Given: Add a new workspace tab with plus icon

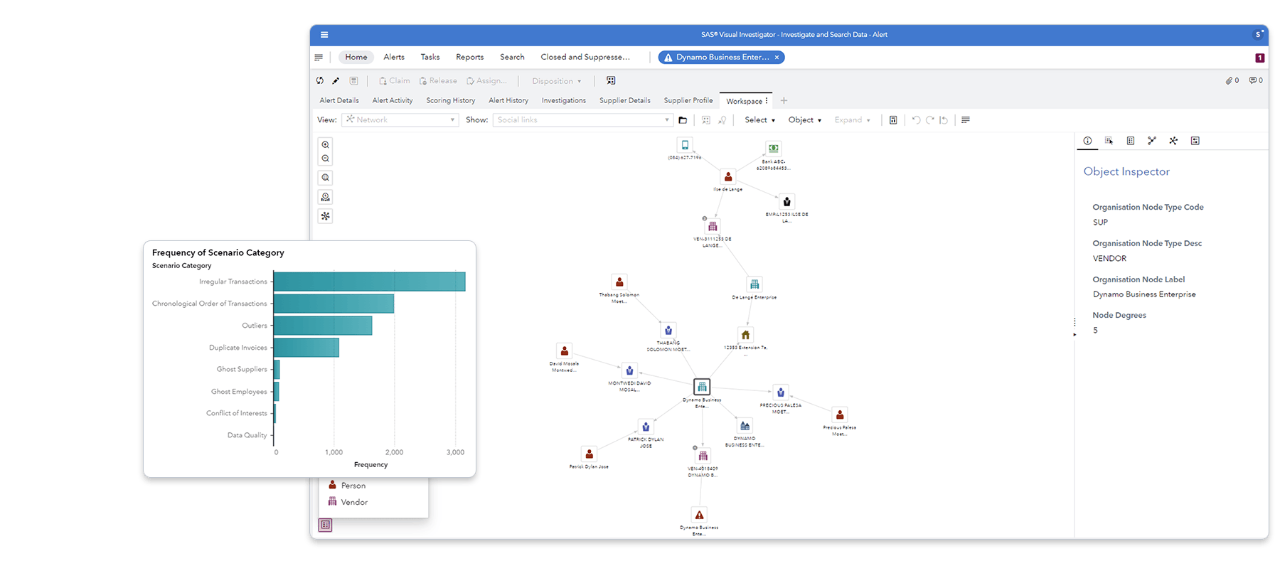Looking at the screenshot, I should 783,101.
